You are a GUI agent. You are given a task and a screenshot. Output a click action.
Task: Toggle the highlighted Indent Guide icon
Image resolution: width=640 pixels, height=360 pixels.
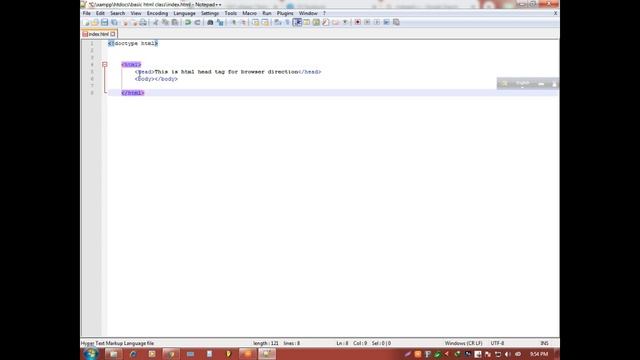[x=297, y=22]
